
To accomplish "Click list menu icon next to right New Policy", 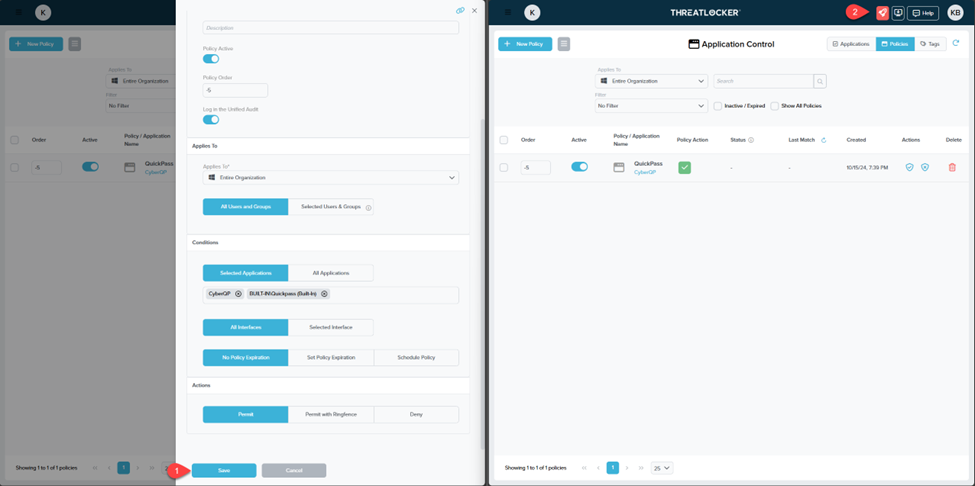I will 564,44.
